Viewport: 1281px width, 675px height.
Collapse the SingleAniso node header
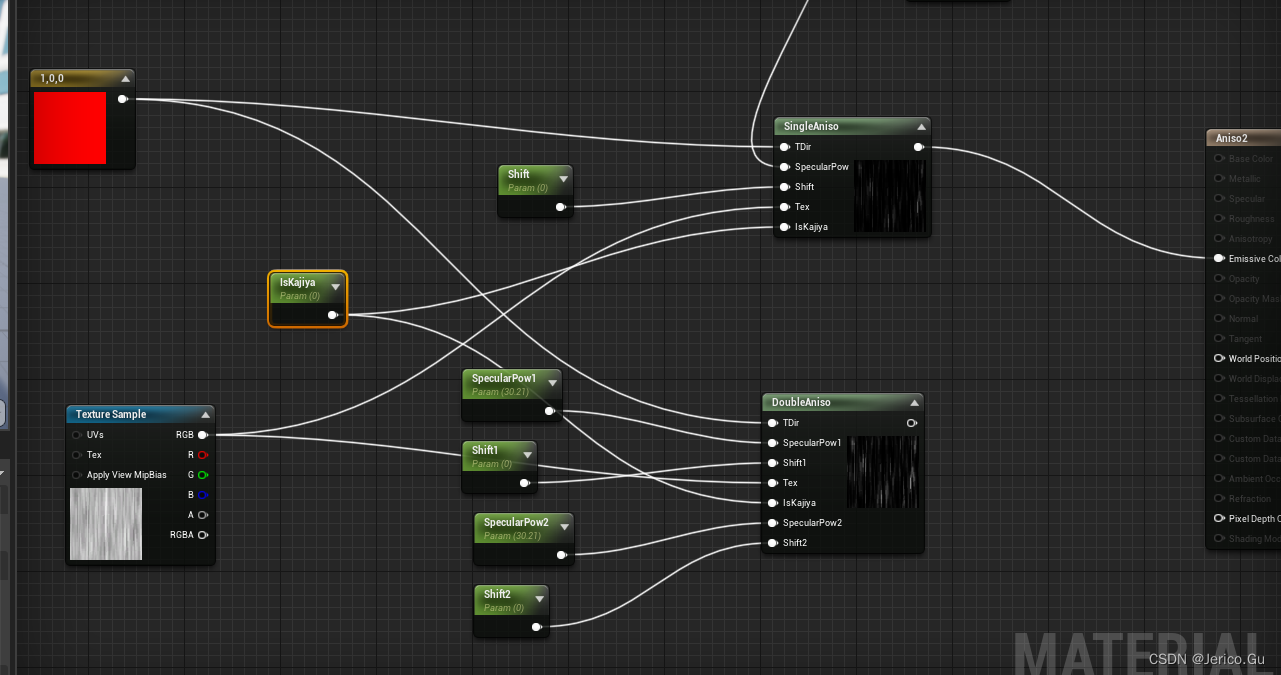[921, 126]
